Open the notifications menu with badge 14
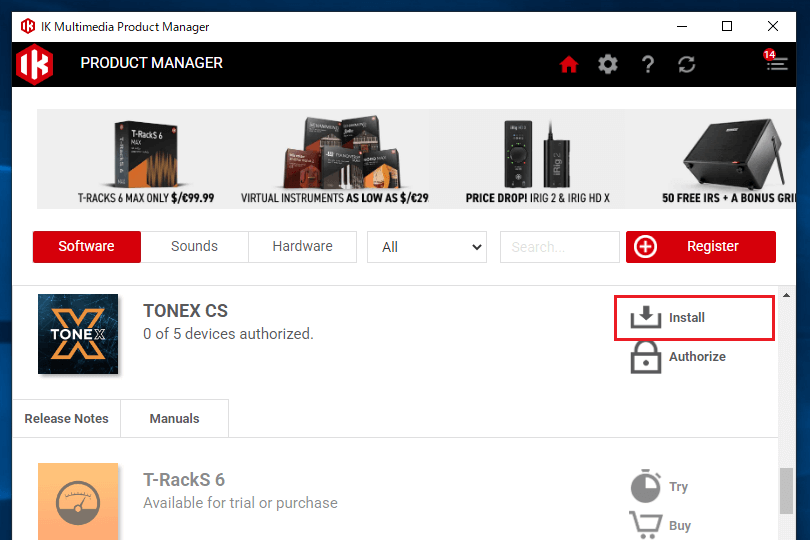This screenshot has height=540, width=810. (776, 62)
